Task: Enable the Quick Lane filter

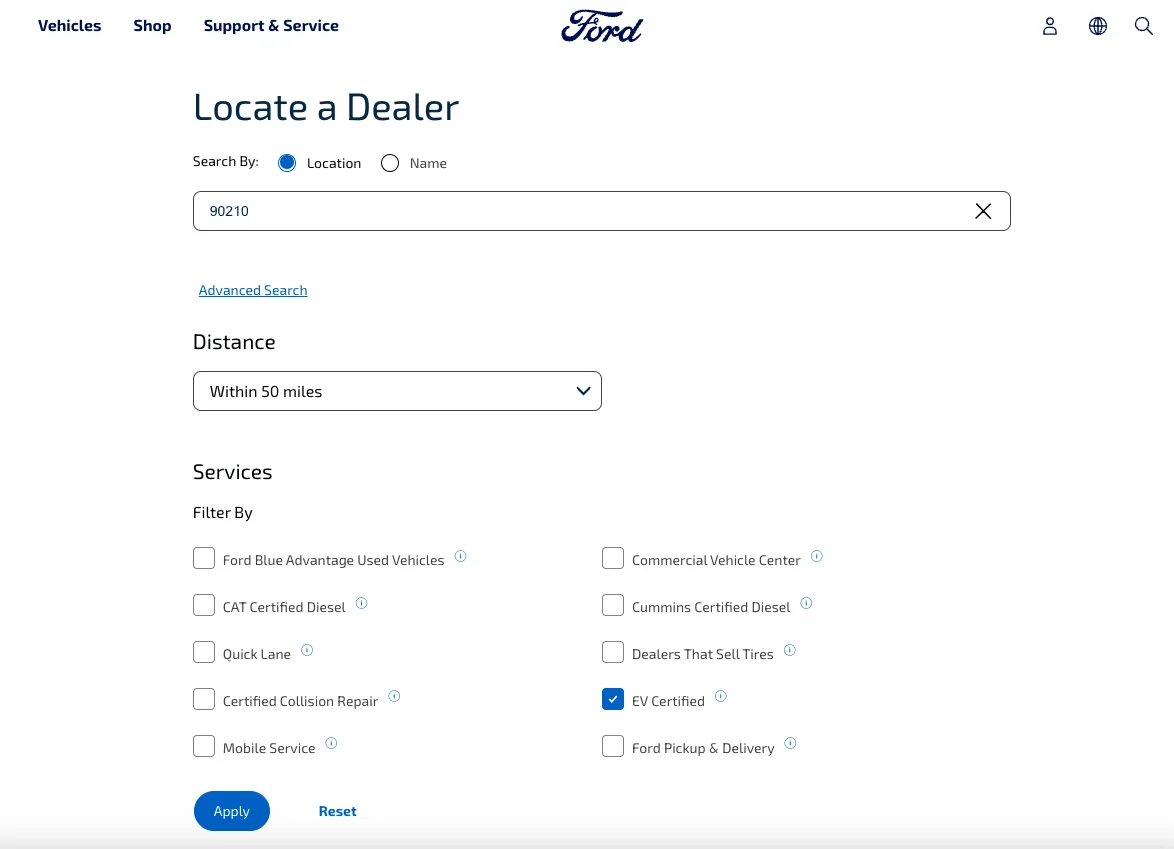Action: (204, 652)
